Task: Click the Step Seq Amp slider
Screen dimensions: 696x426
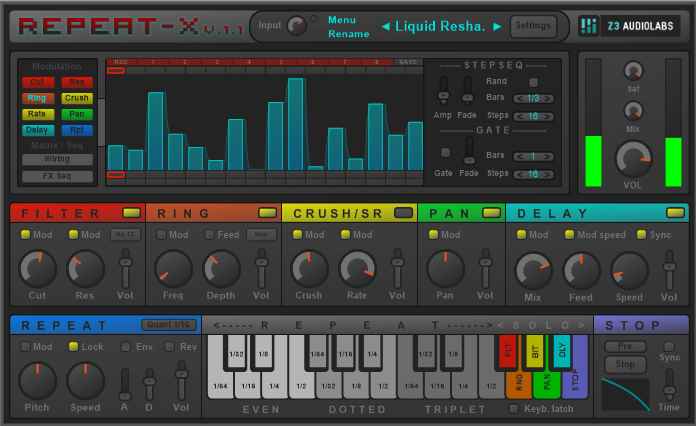Action: point(443,90)
